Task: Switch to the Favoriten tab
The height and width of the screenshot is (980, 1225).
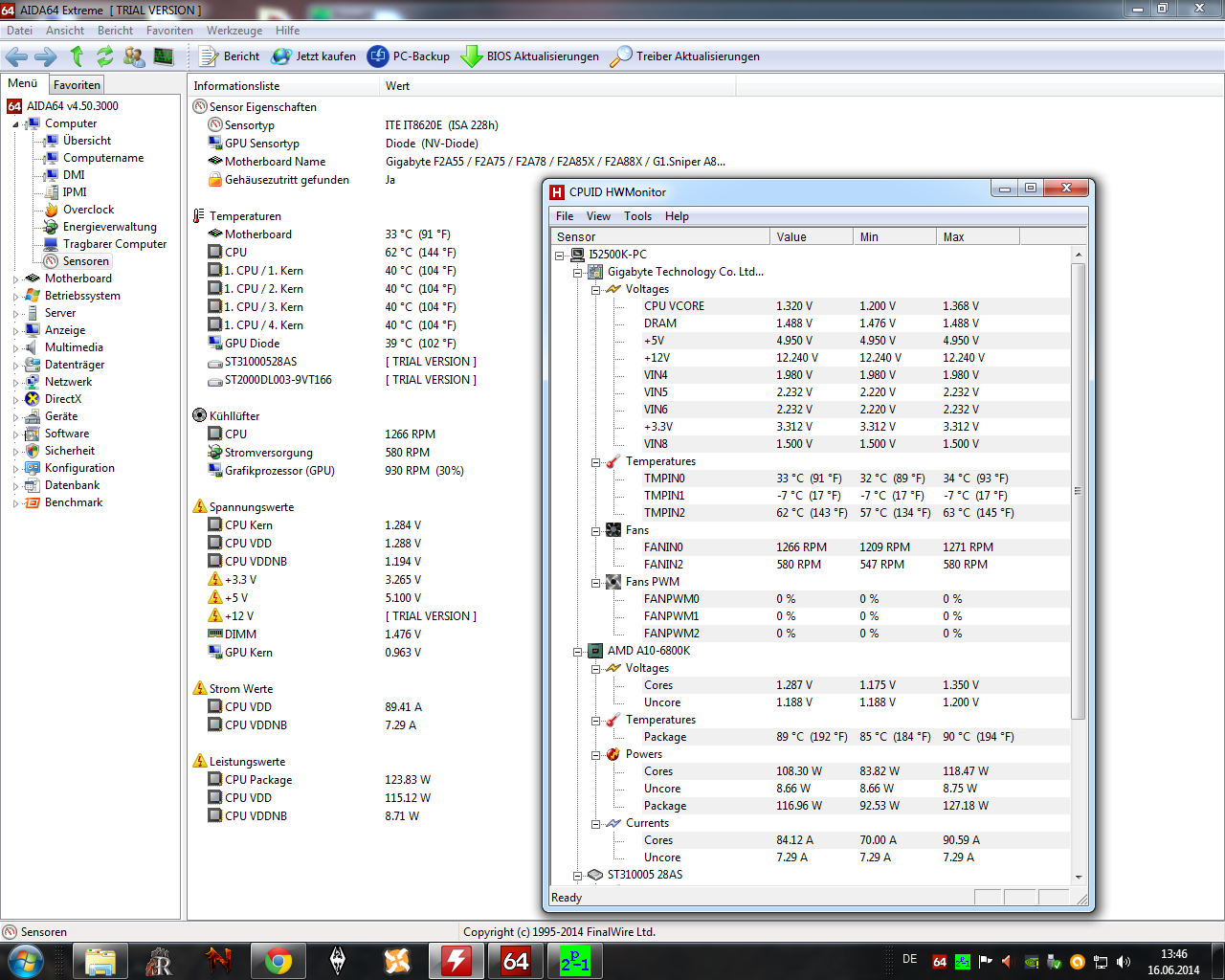Action: 77,85
